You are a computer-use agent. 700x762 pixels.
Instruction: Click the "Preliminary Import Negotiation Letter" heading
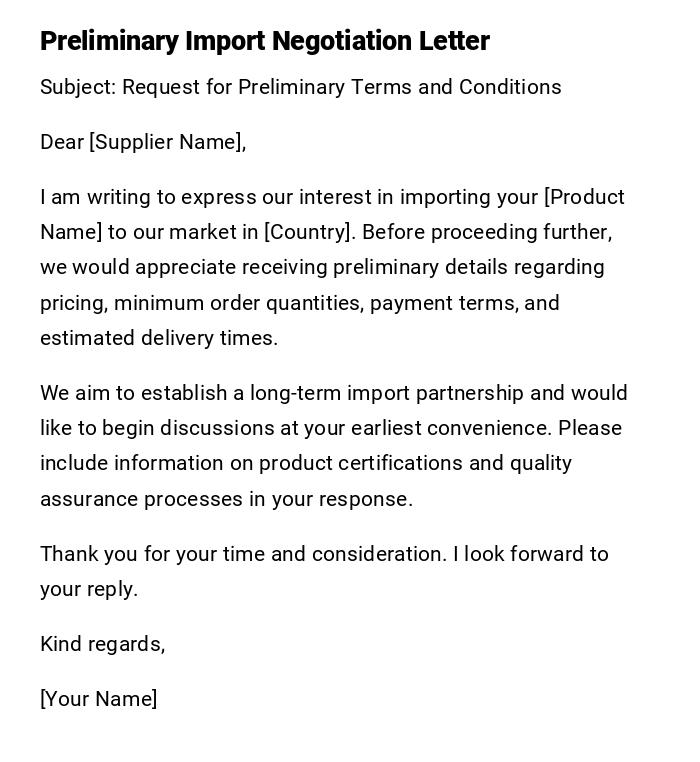pos(265,41)
